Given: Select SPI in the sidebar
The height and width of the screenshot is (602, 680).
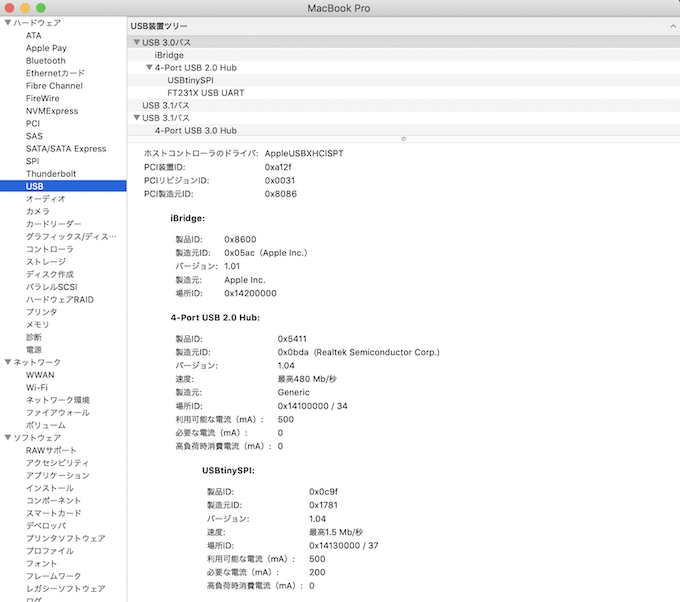Looking at the screenshot, I should [x=33, y=161].
